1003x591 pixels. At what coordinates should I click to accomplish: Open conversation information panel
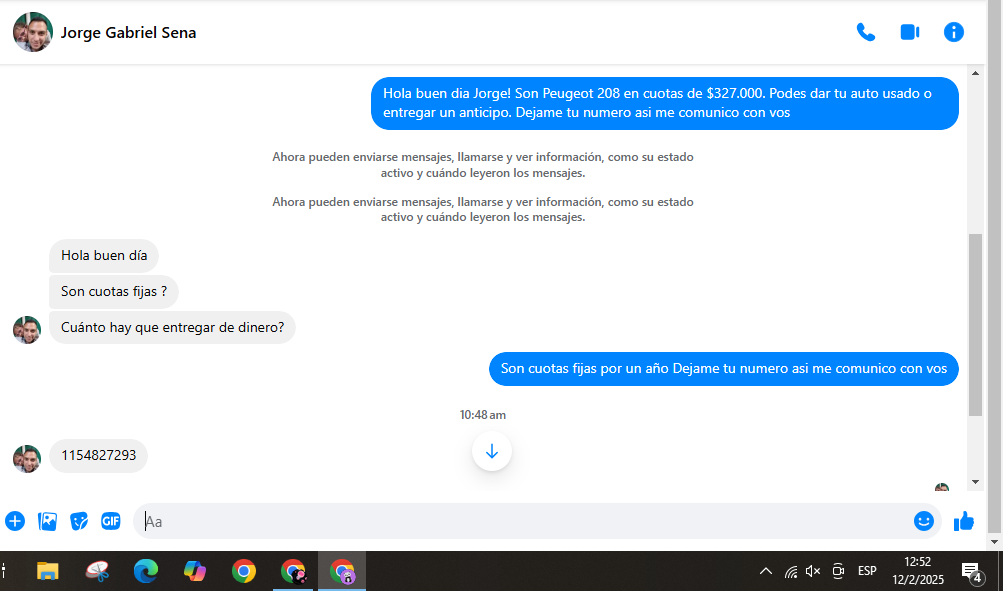[954, 32]
